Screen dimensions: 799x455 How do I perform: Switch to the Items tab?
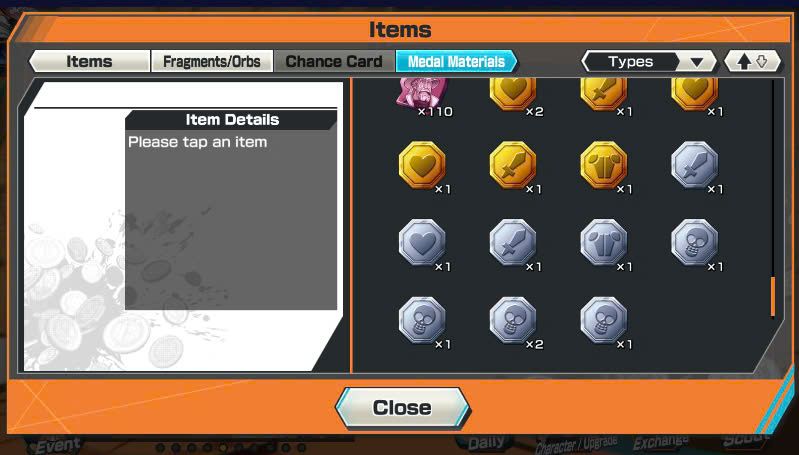point(89,61)
